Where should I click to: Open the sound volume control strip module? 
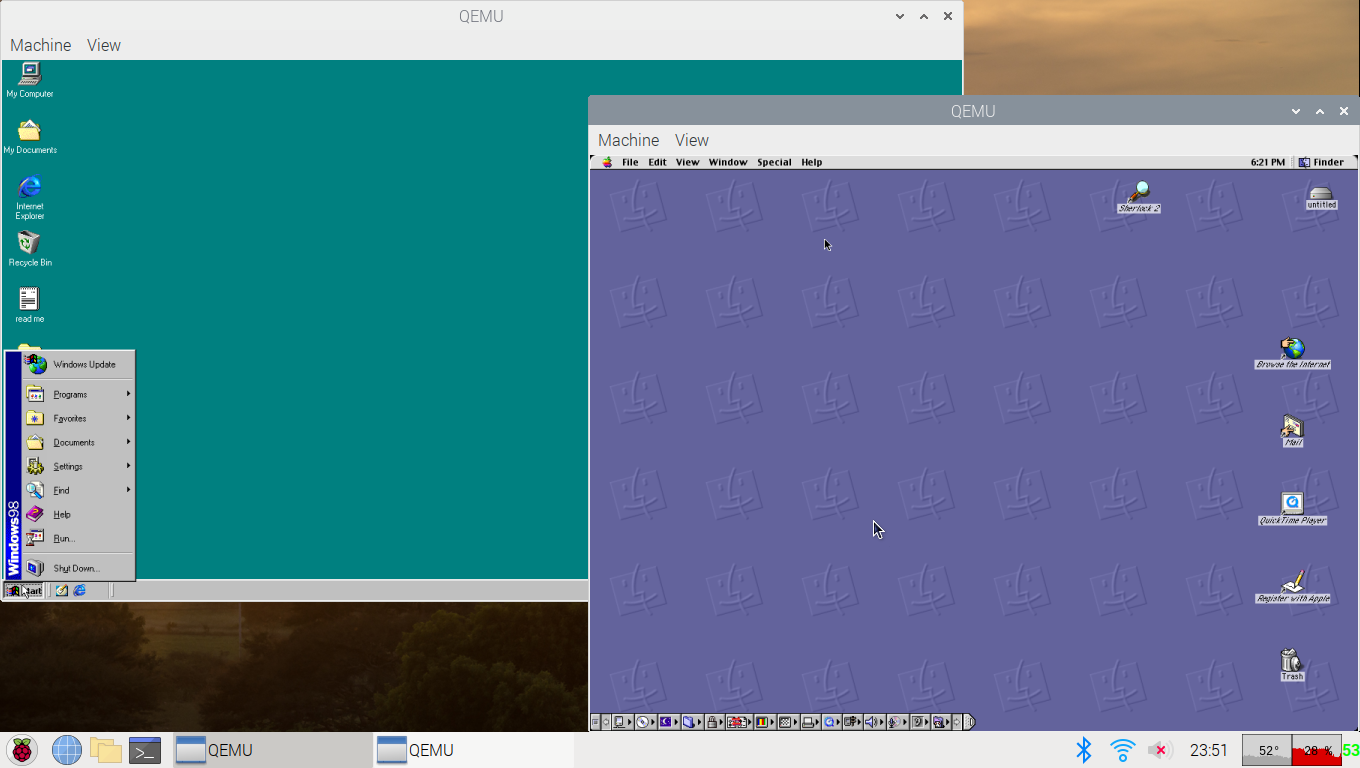tap(873, 722)
